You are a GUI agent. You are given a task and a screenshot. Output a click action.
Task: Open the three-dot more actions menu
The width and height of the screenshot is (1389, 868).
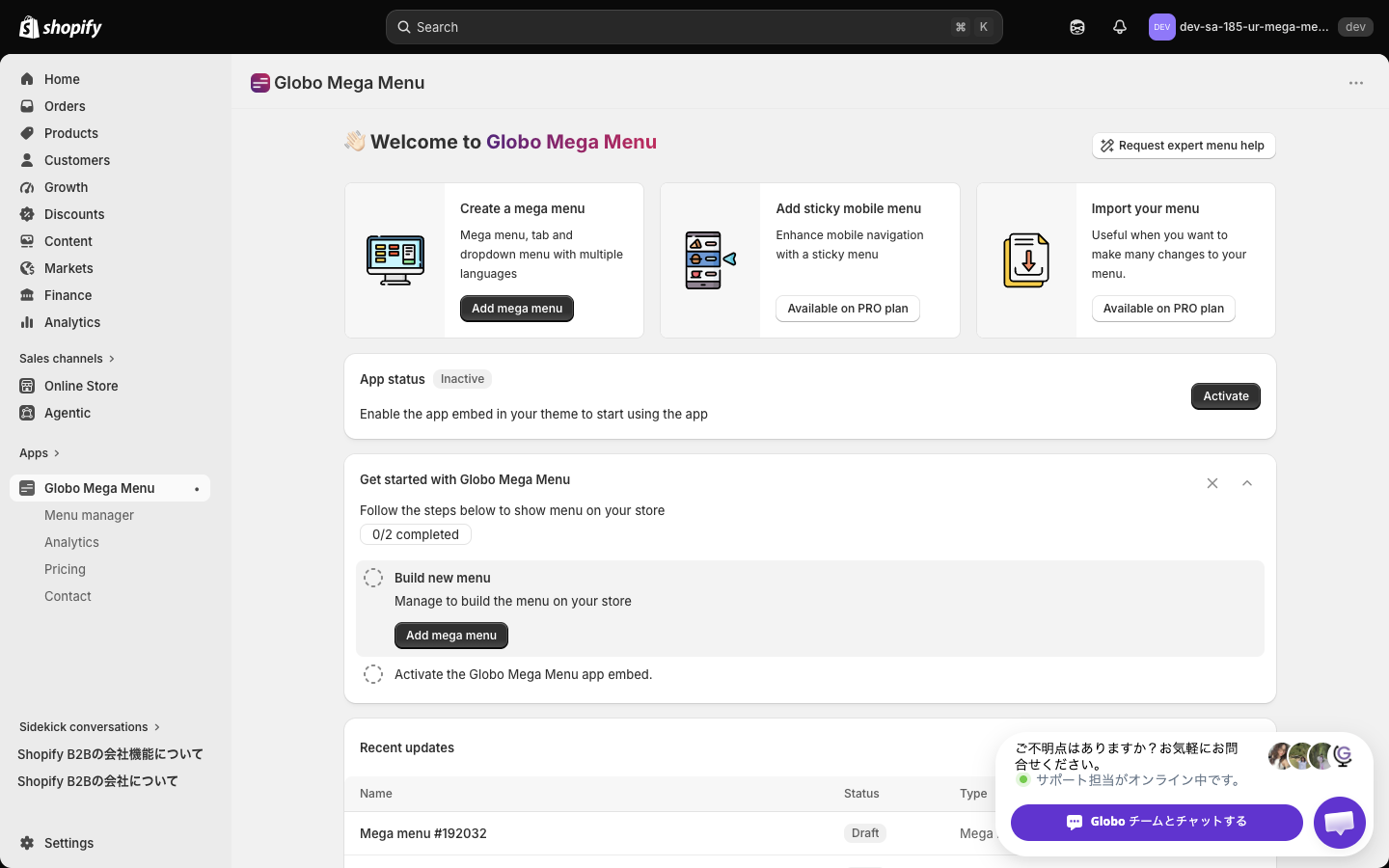point(1356,83)
